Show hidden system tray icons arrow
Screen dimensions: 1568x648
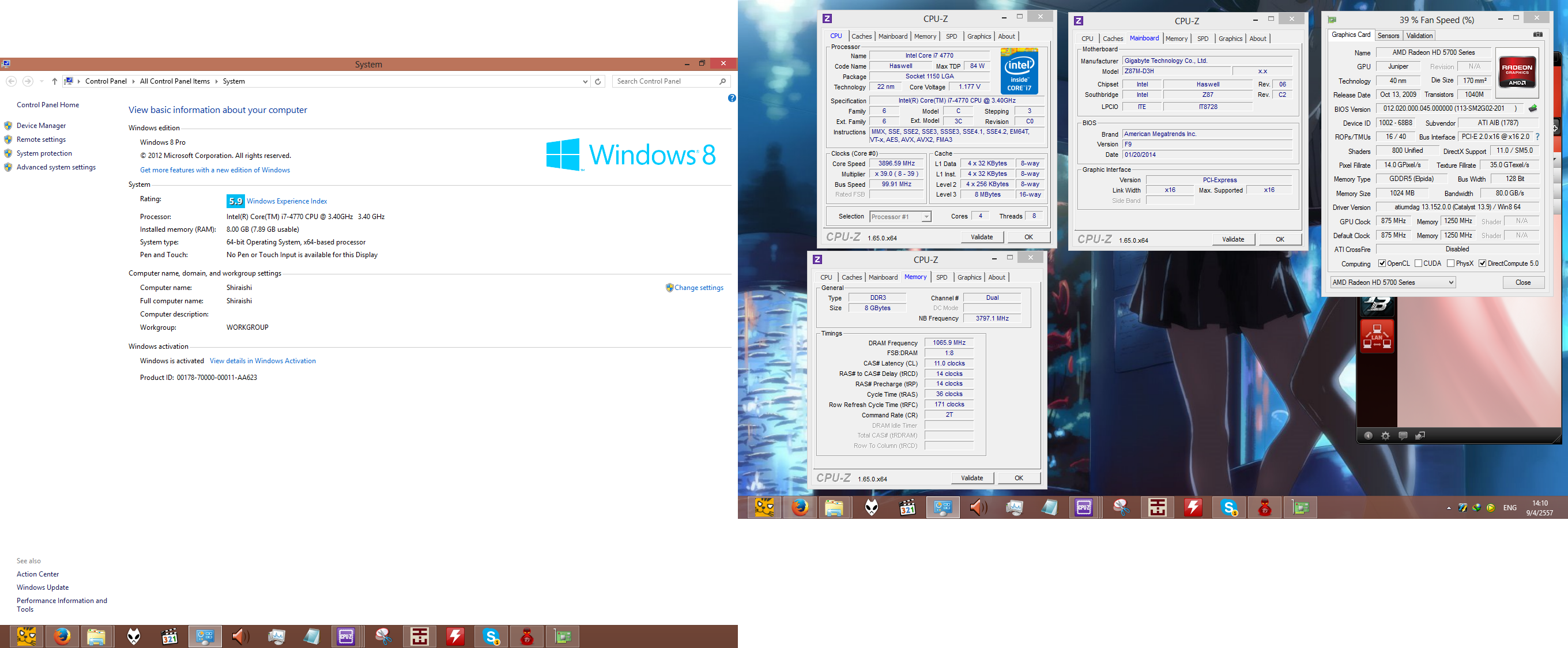coord(1449,508)
